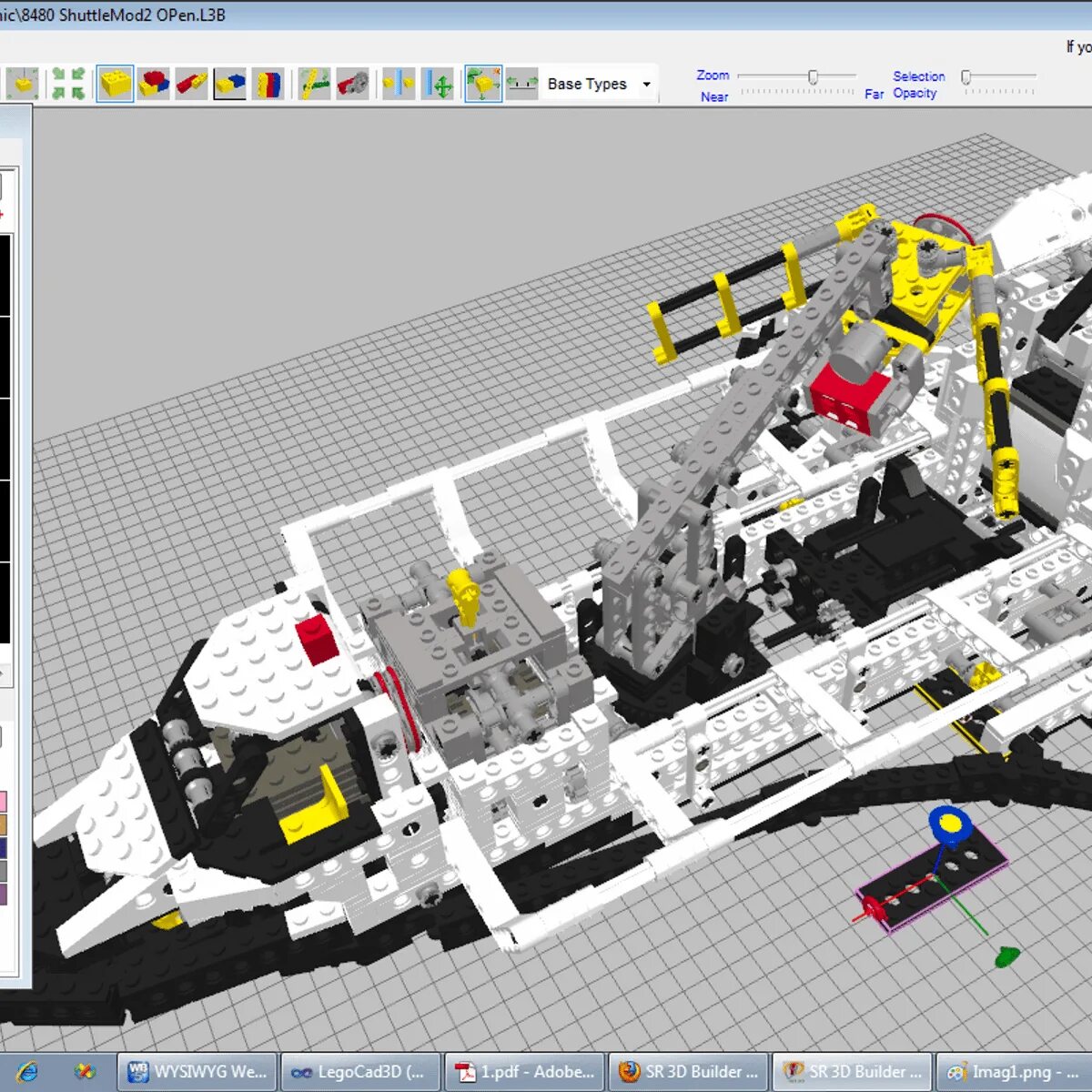Toggle the highlighted brick with green arrows icon
1092x1092 pixels.
point(483,84)
